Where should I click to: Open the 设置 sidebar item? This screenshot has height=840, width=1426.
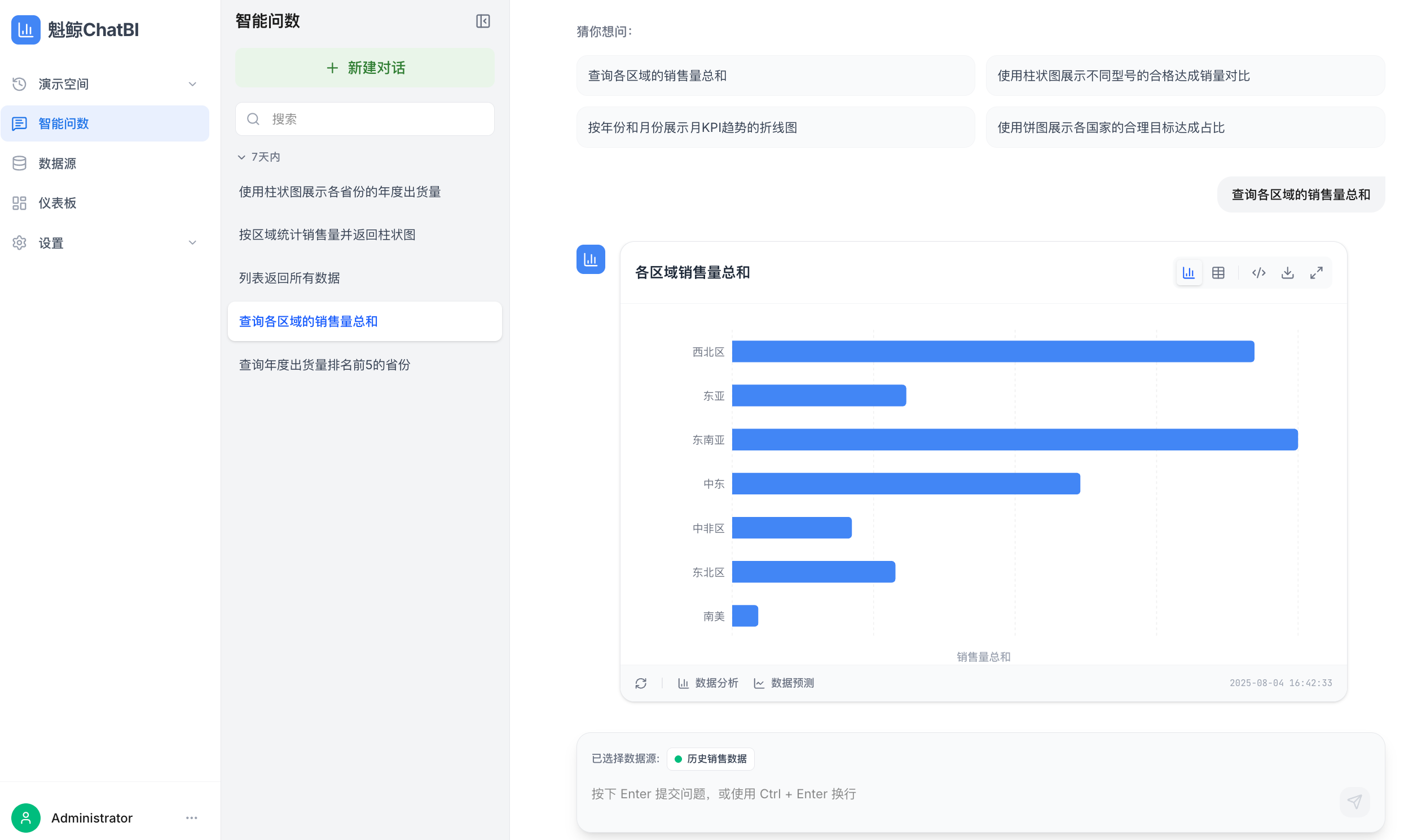105,243
